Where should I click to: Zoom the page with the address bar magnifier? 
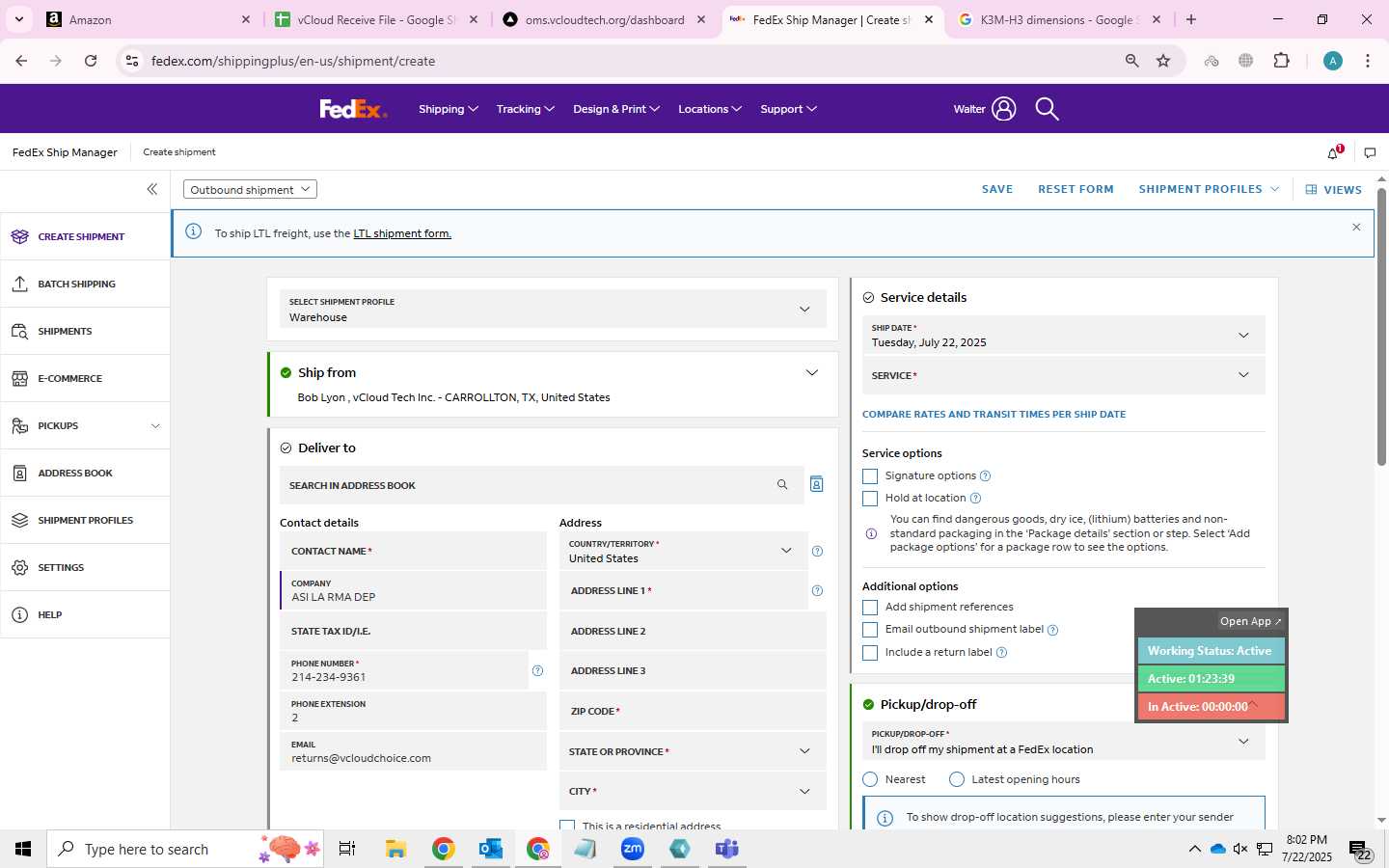click(x=1131, y=61)
